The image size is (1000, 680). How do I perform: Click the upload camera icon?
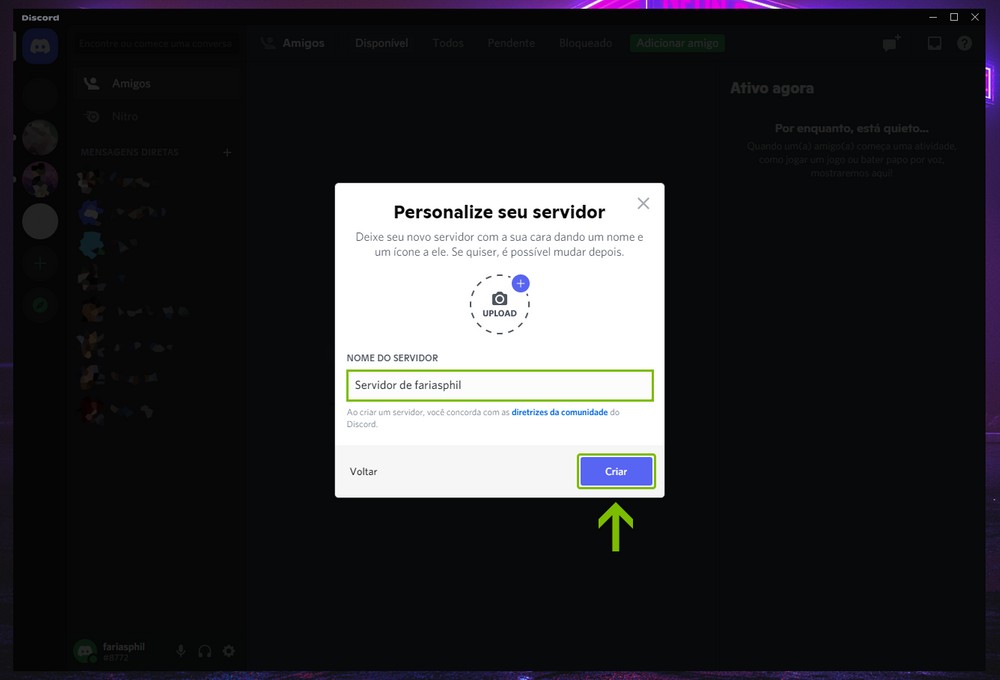pos(499,299)
